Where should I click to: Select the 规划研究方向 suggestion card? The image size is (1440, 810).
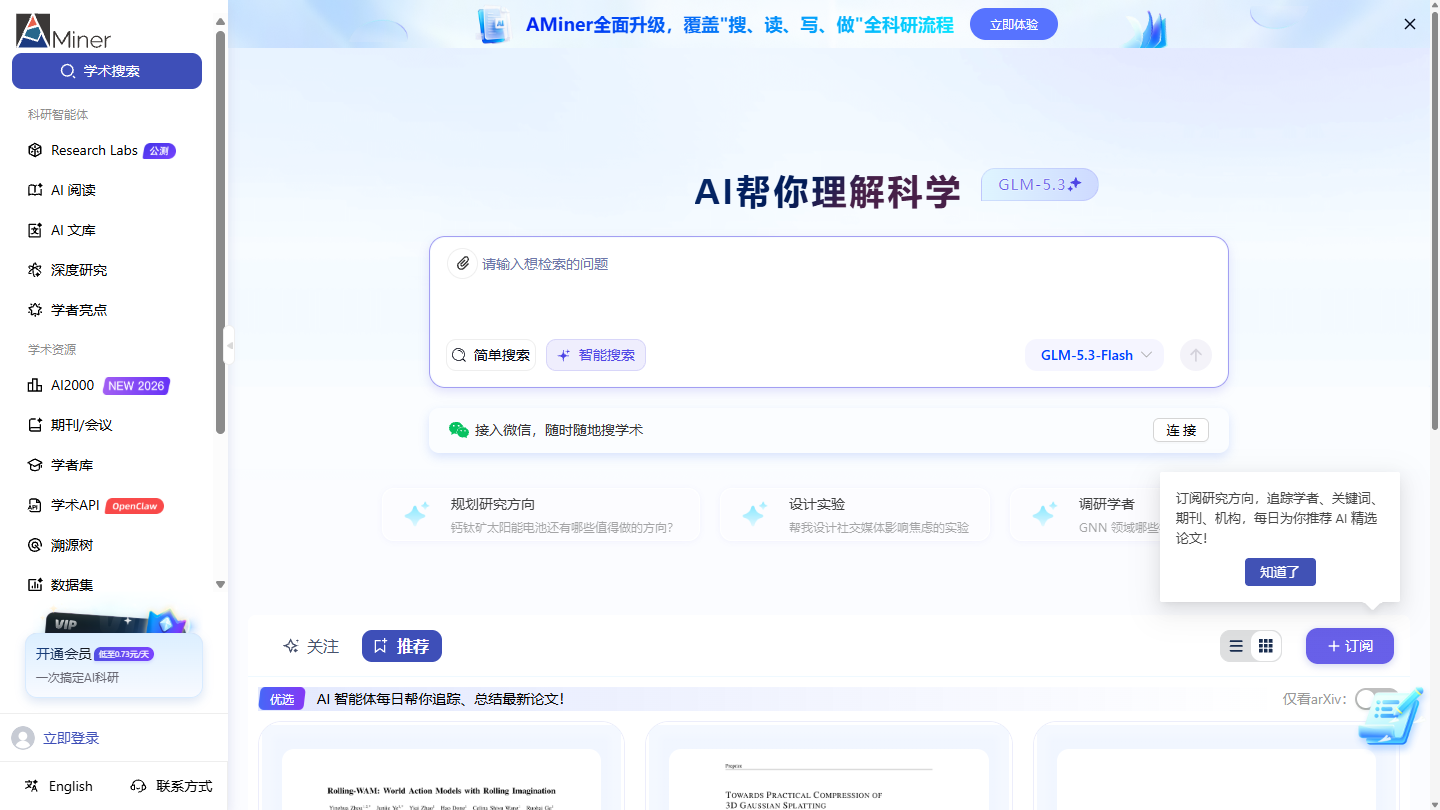pos(541,515)
